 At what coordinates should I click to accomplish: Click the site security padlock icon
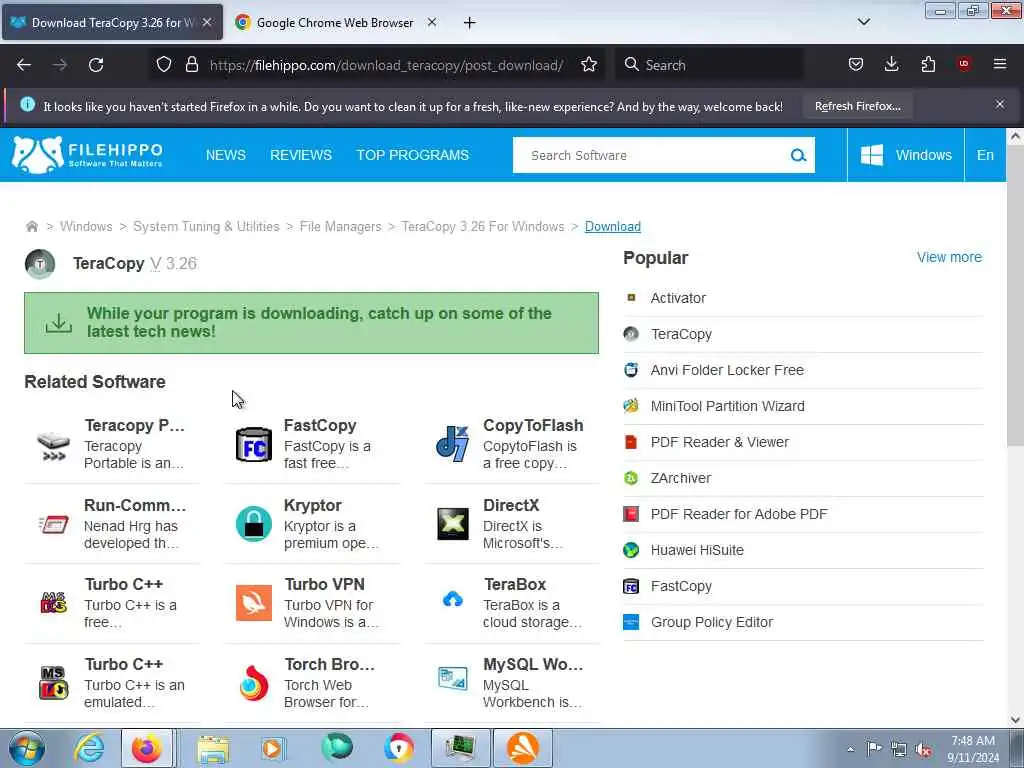click(191, 65)
